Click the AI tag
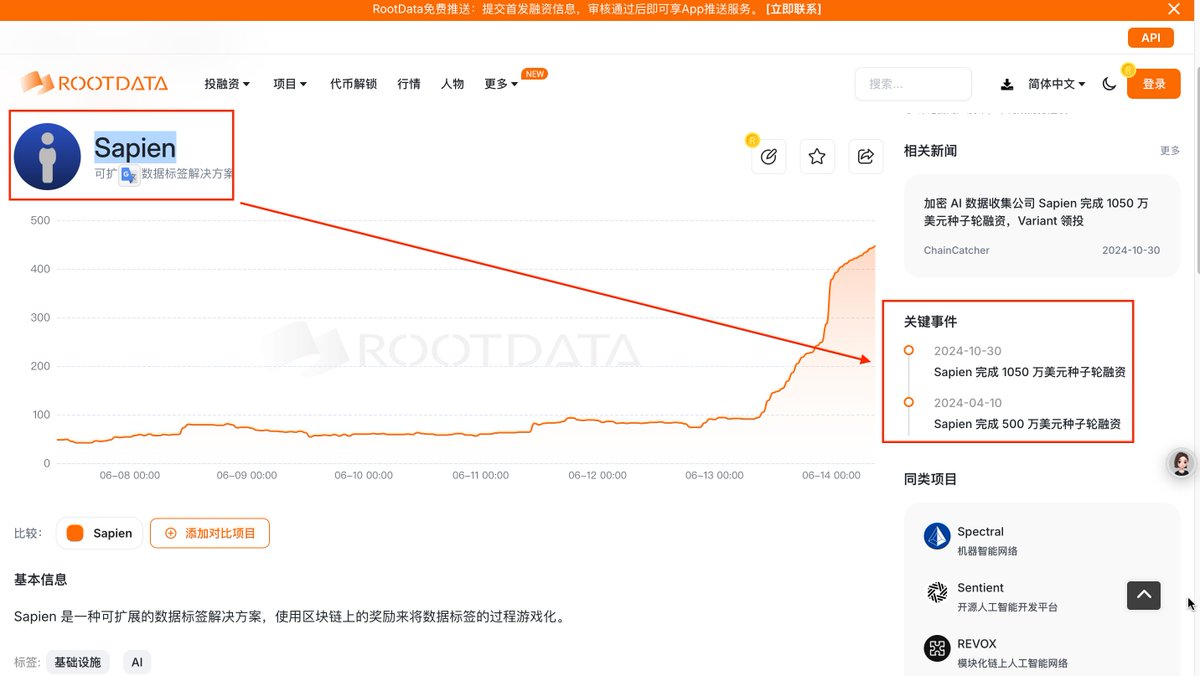The height and width of the screenshot is (676, 1200). click(137, 662)
